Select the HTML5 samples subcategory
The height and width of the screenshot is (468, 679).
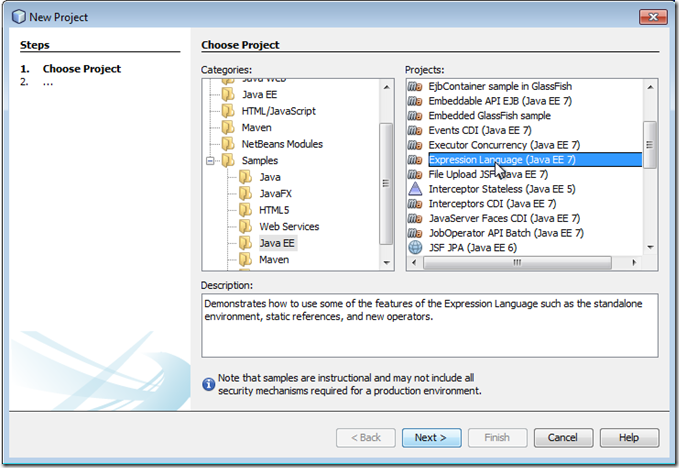pyautogui.click(x=274, y=210)
